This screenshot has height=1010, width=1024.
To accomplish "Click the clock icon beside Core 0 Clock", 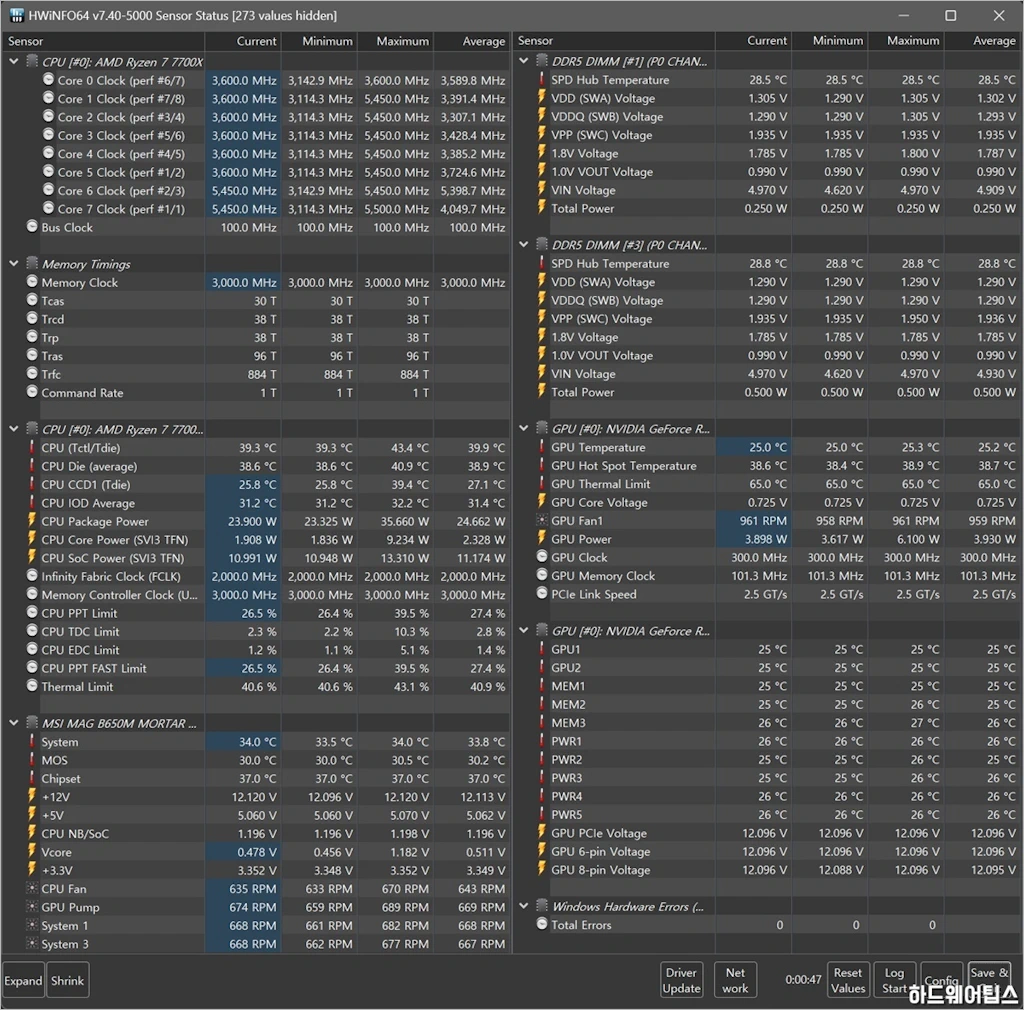I will coord(48,80).
